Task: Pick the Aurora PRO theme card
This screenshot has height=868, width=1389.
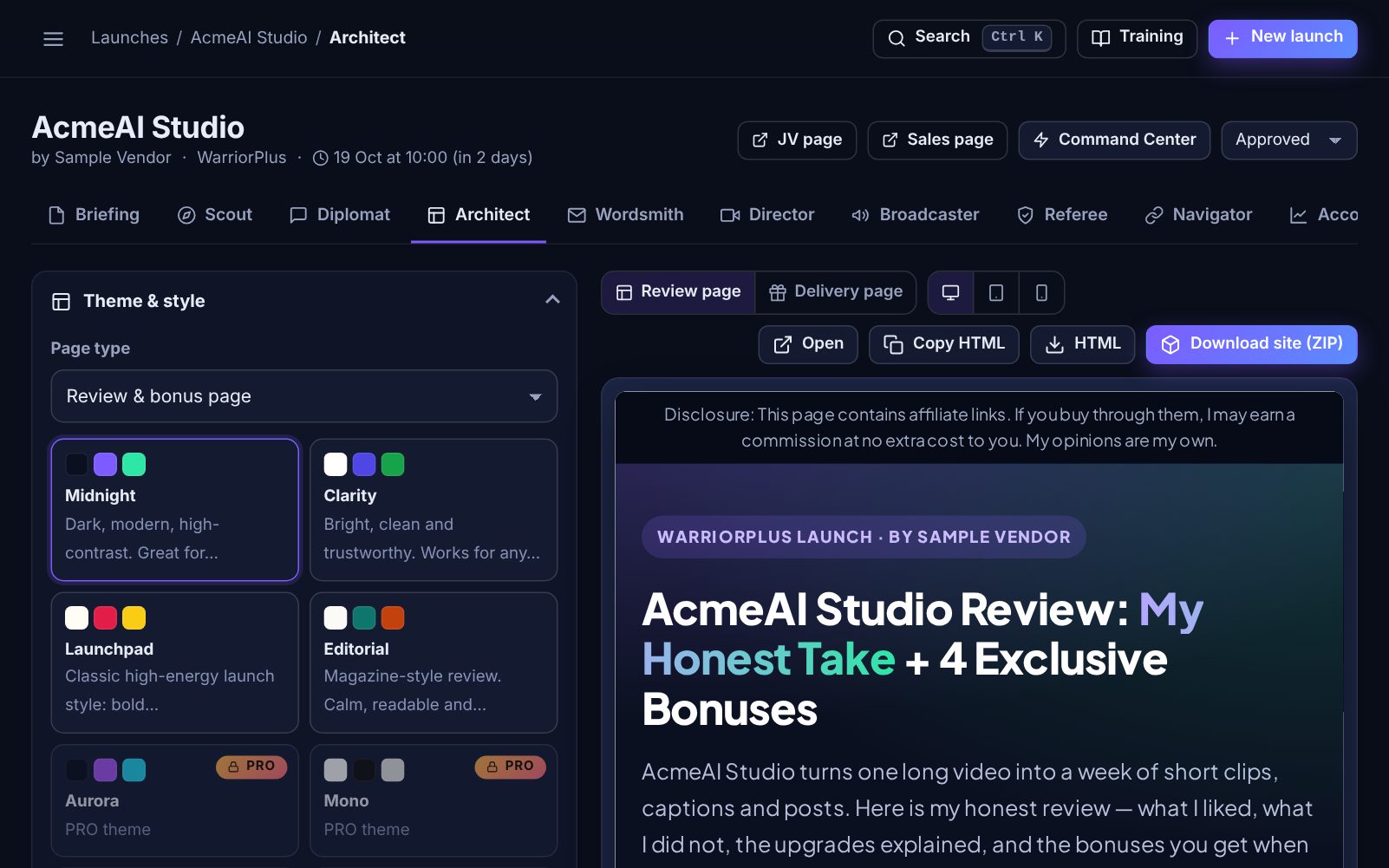Action: 175,800
